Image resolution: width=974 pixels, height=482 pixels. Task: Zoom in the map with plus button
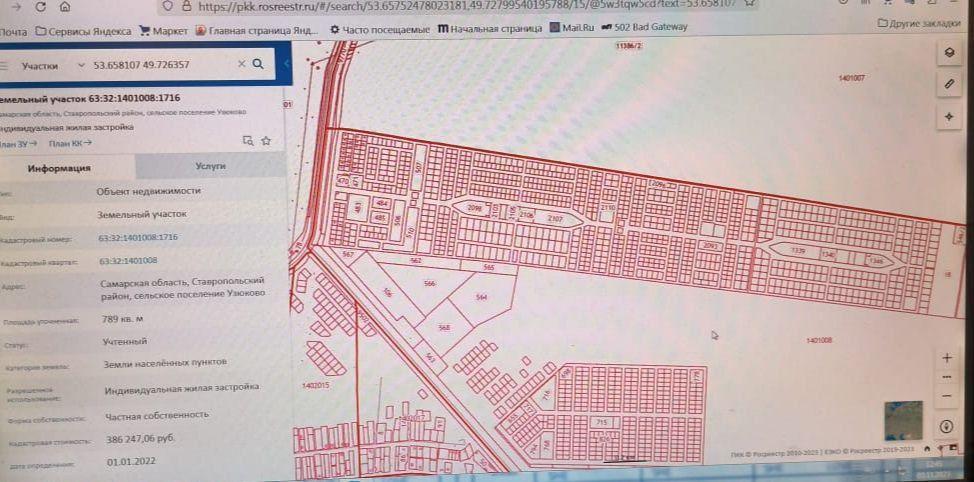[x=946, y=357]
